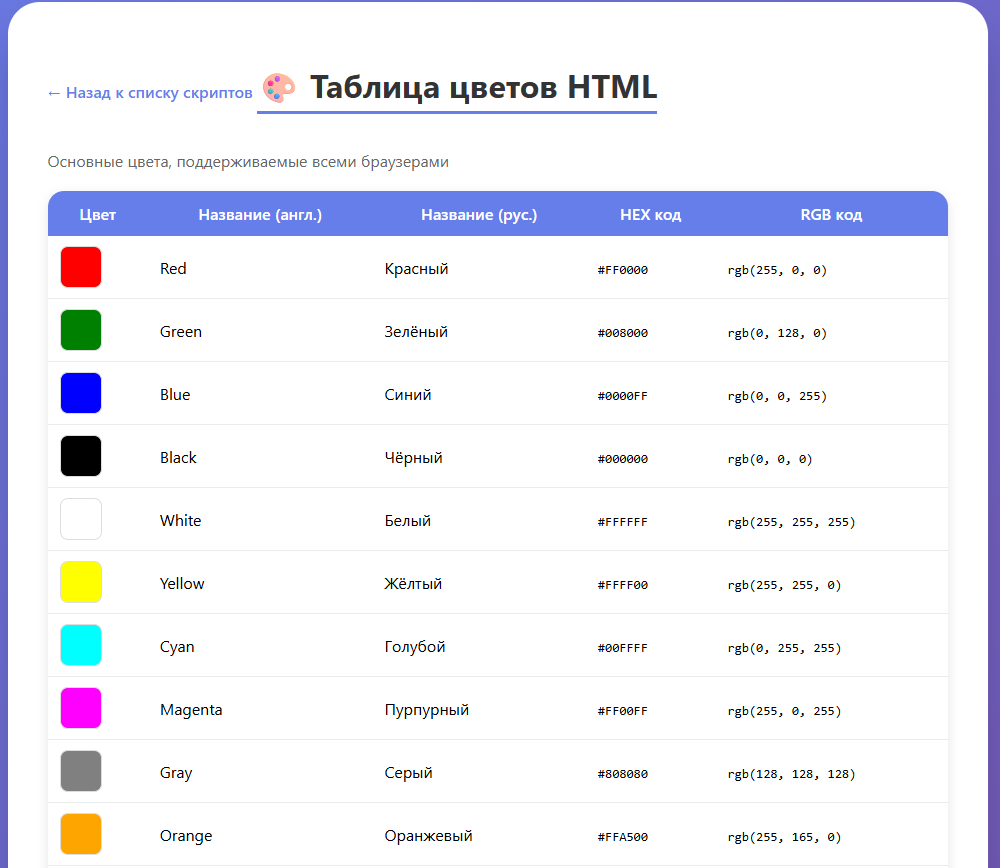Click the RGB value rgb(255, 0, 255)

tap(784, 711)
